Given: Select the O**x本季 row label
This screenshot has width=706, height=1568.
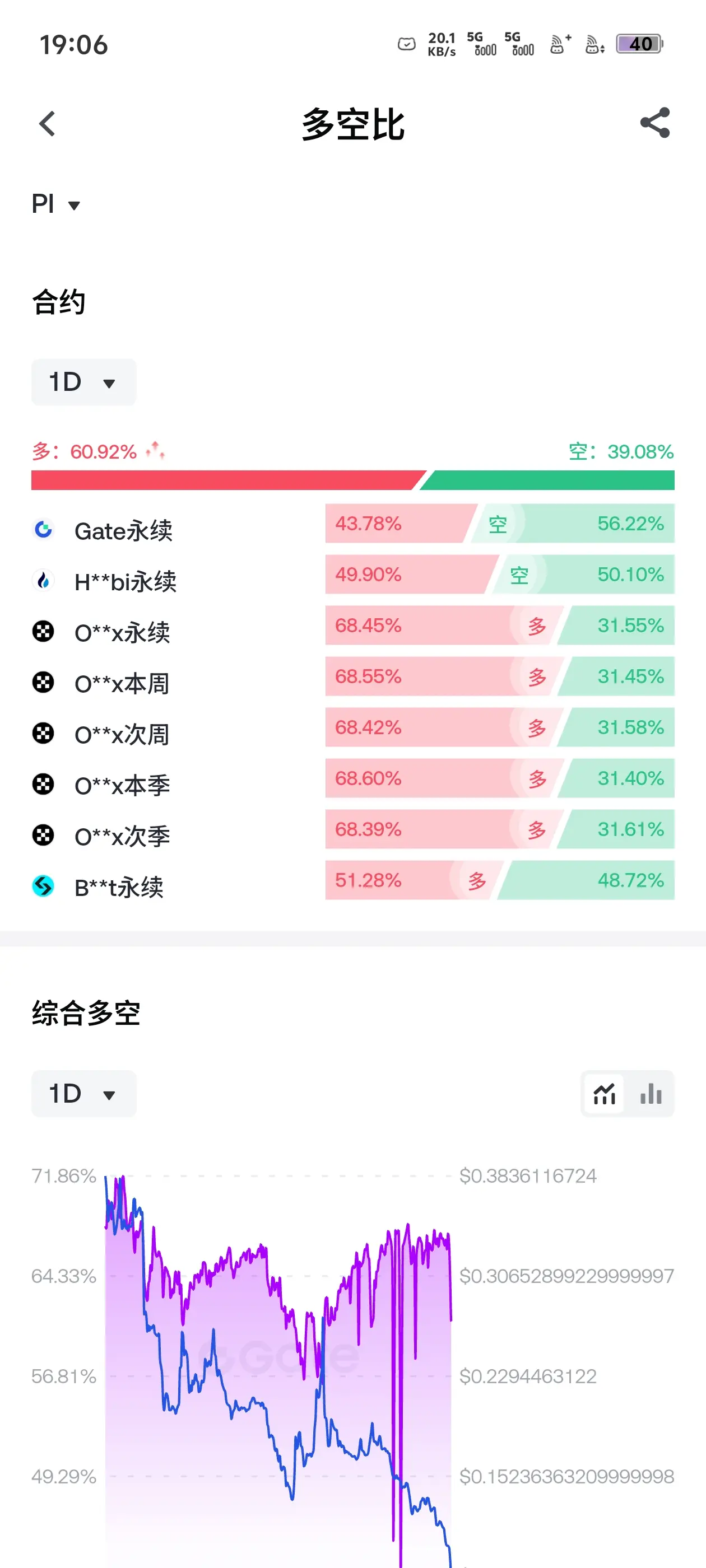Looking at the screenshot, I should click(x=123, y=785).
